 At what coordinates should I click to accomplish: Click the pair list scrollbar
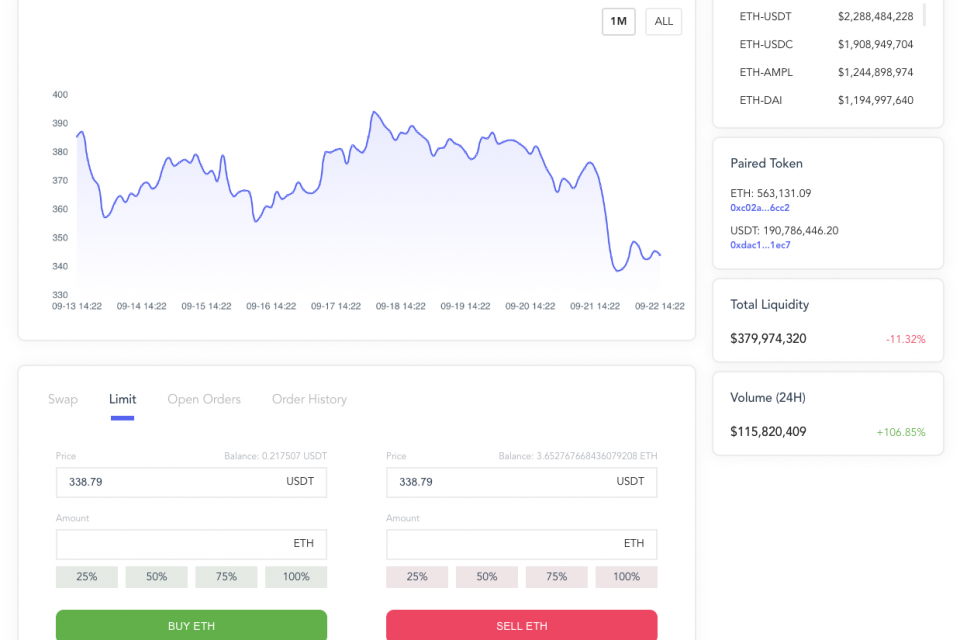coord(924,13)
